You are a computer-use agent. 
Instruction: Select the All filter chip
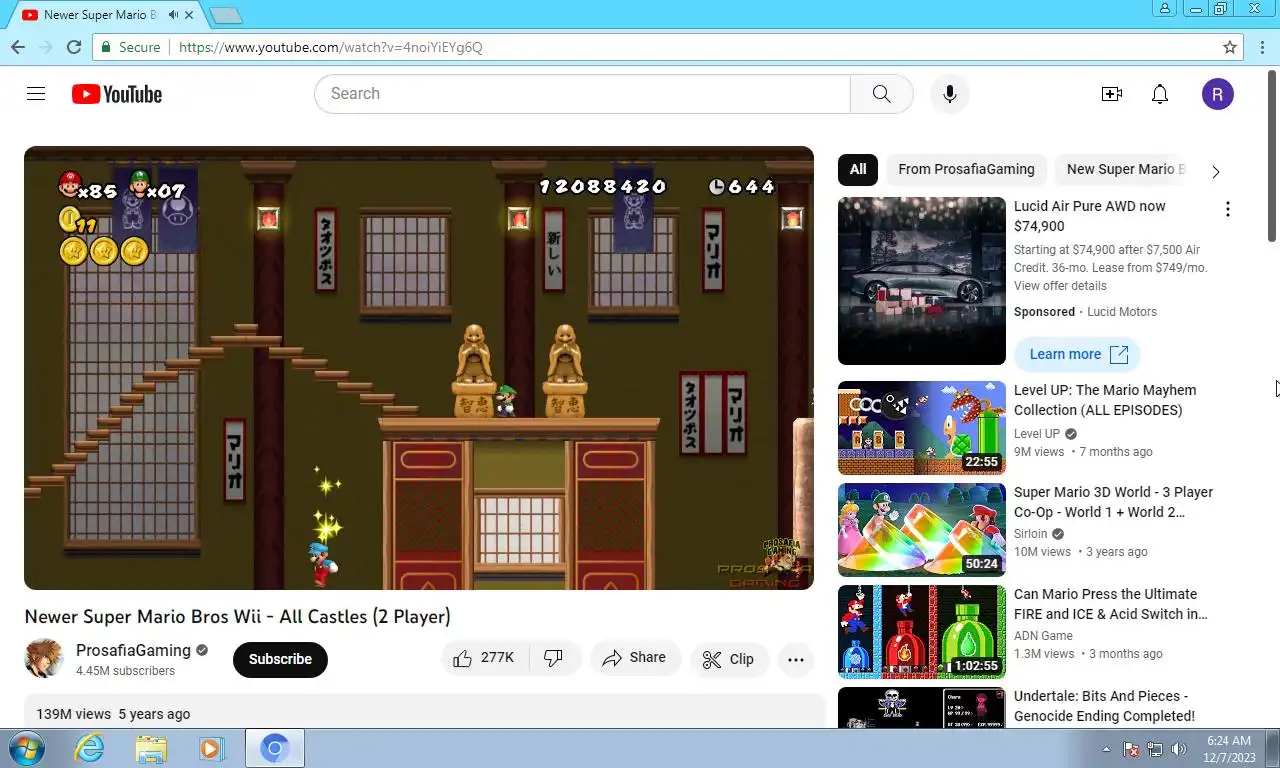tap(858, 169)
